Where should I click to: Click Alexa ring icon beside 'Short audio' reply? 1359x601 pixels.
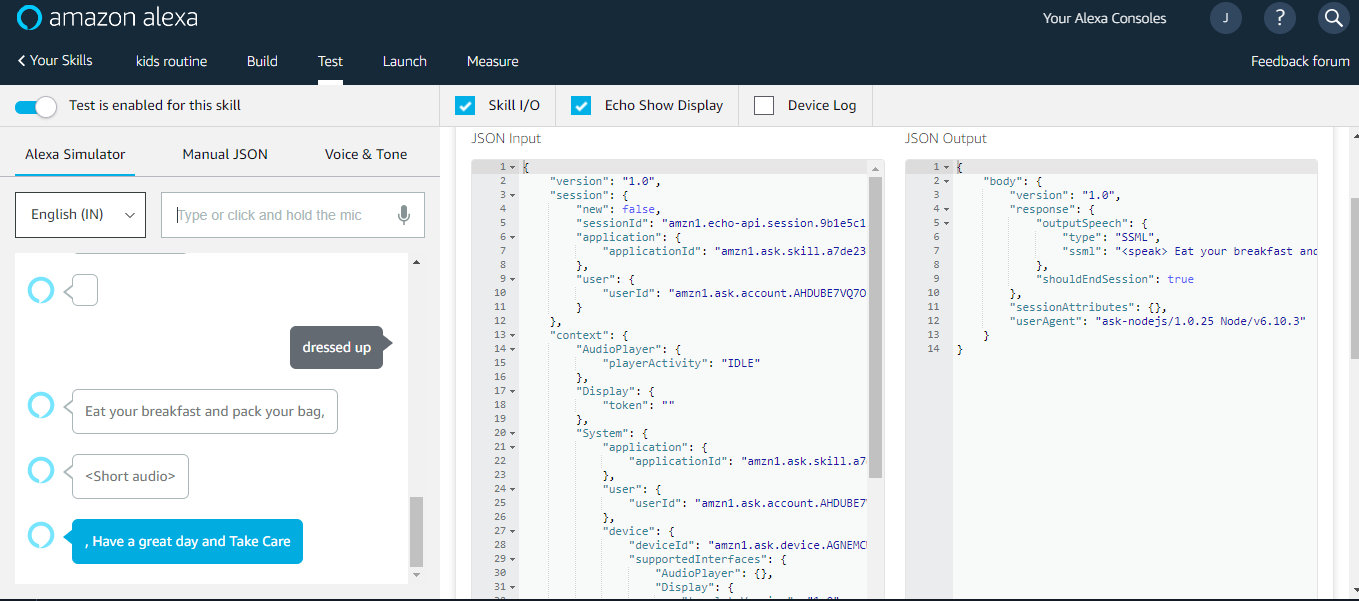40,470
